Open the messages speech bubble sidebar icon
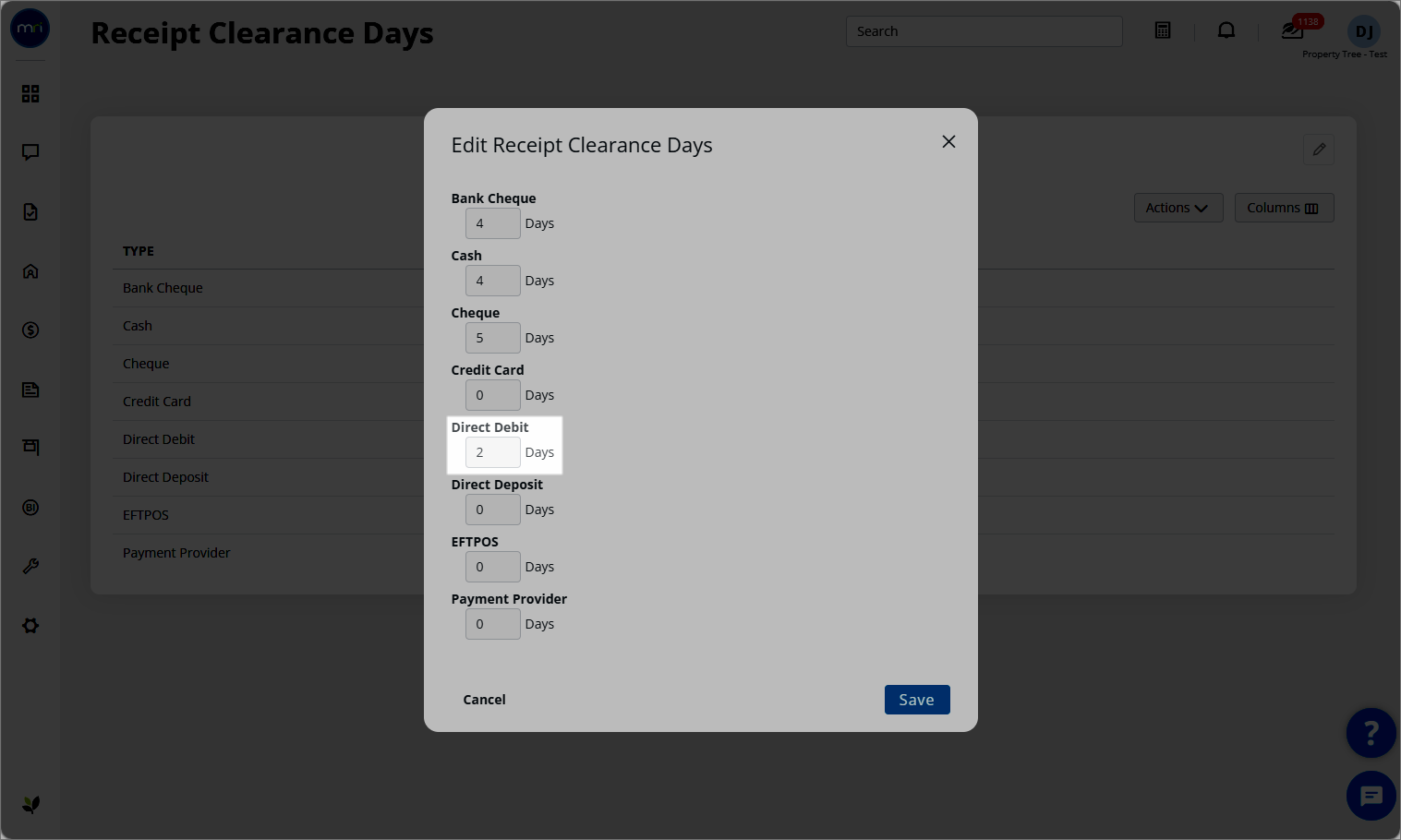Image resolution: width=1401 pixels, height=840 pixels. (x=30, y=152)
